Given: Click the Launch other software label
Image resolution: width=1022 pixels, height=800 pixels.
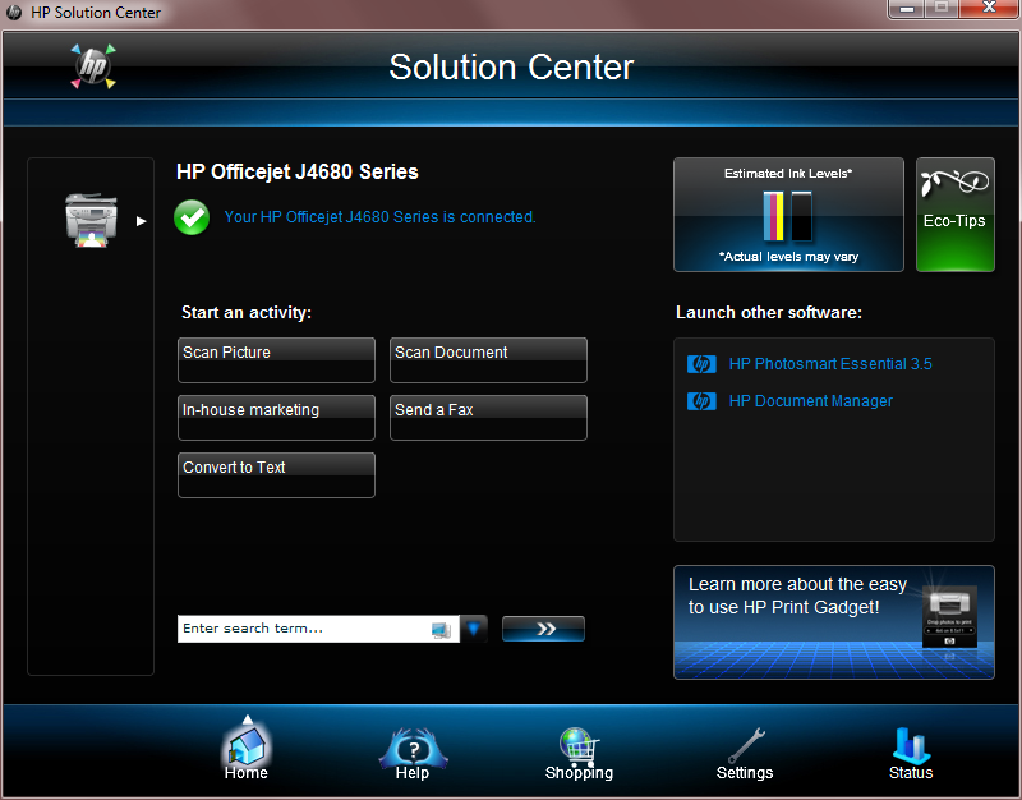Looking at the screenshot, I should (768, 312).
